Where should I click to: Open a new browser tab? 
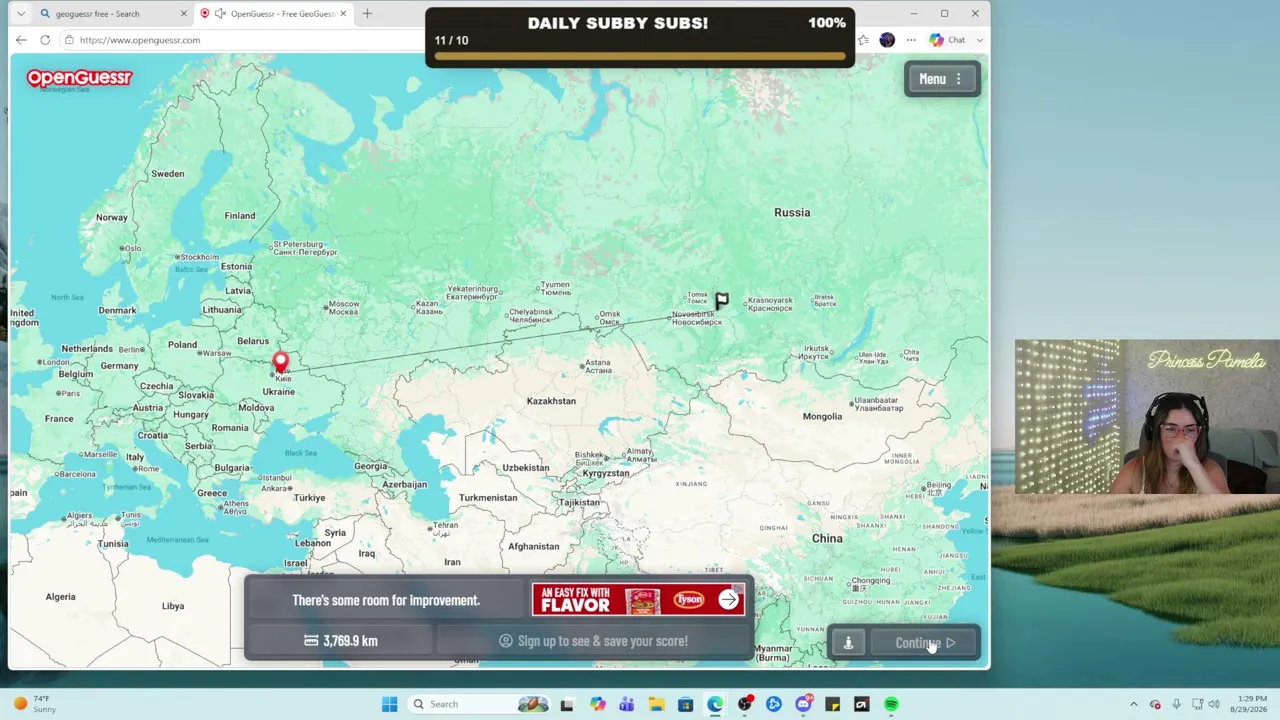[367, 14]
